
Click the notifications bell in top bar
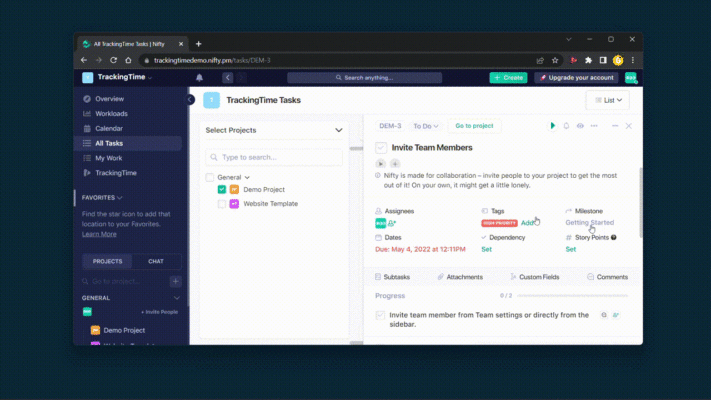click(x=200, y=78)
